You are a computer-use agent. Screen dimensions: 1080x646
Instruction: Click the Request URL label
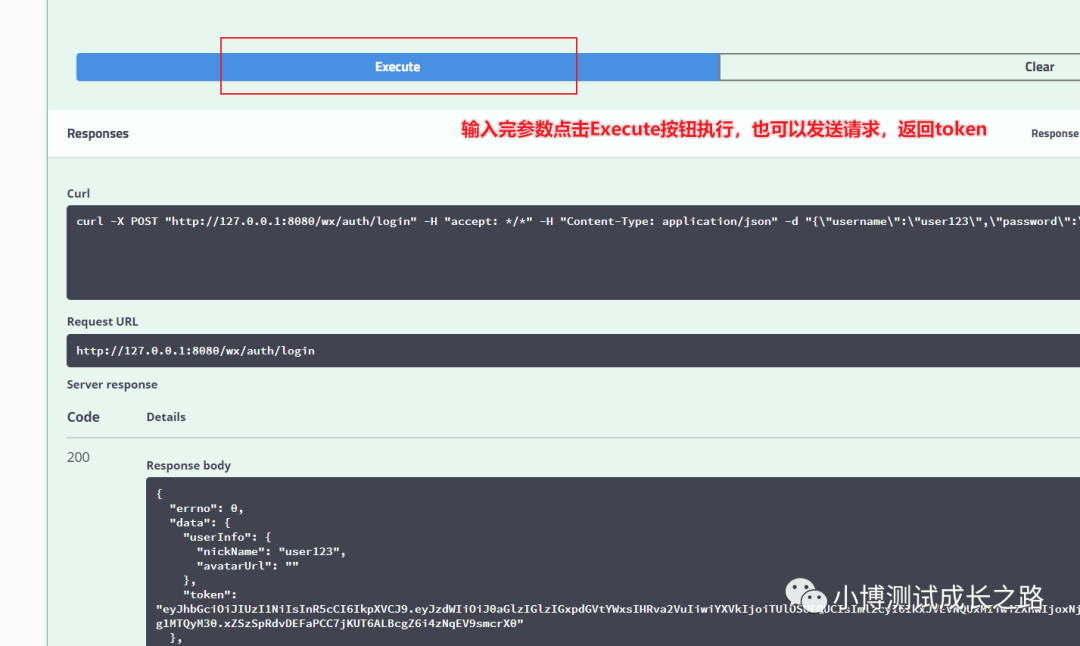103,322
